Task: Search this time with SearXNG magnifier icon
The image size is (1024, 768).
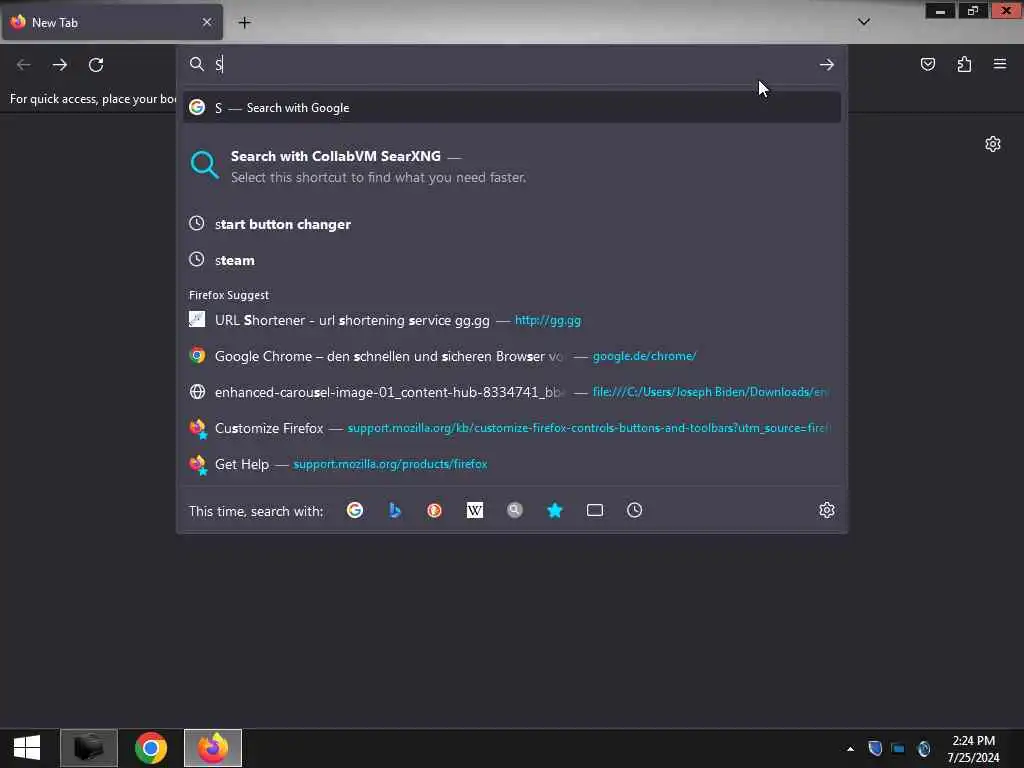Action: pyautogui.click(x=515, y=510)
